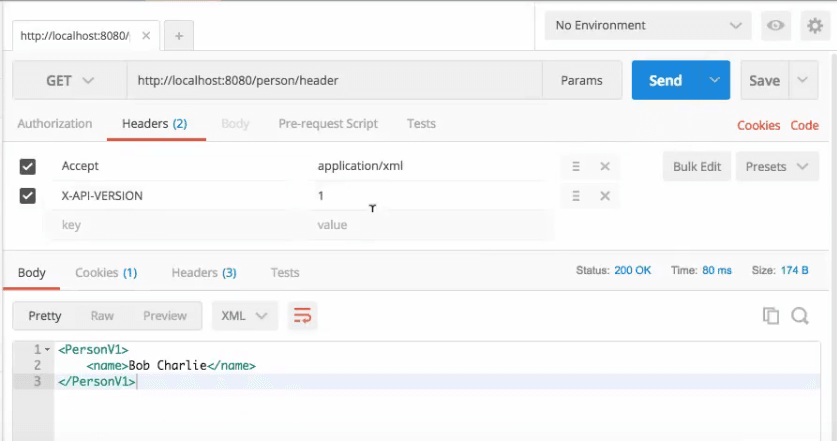Open the GET method dropdown

tap(70, 81)
